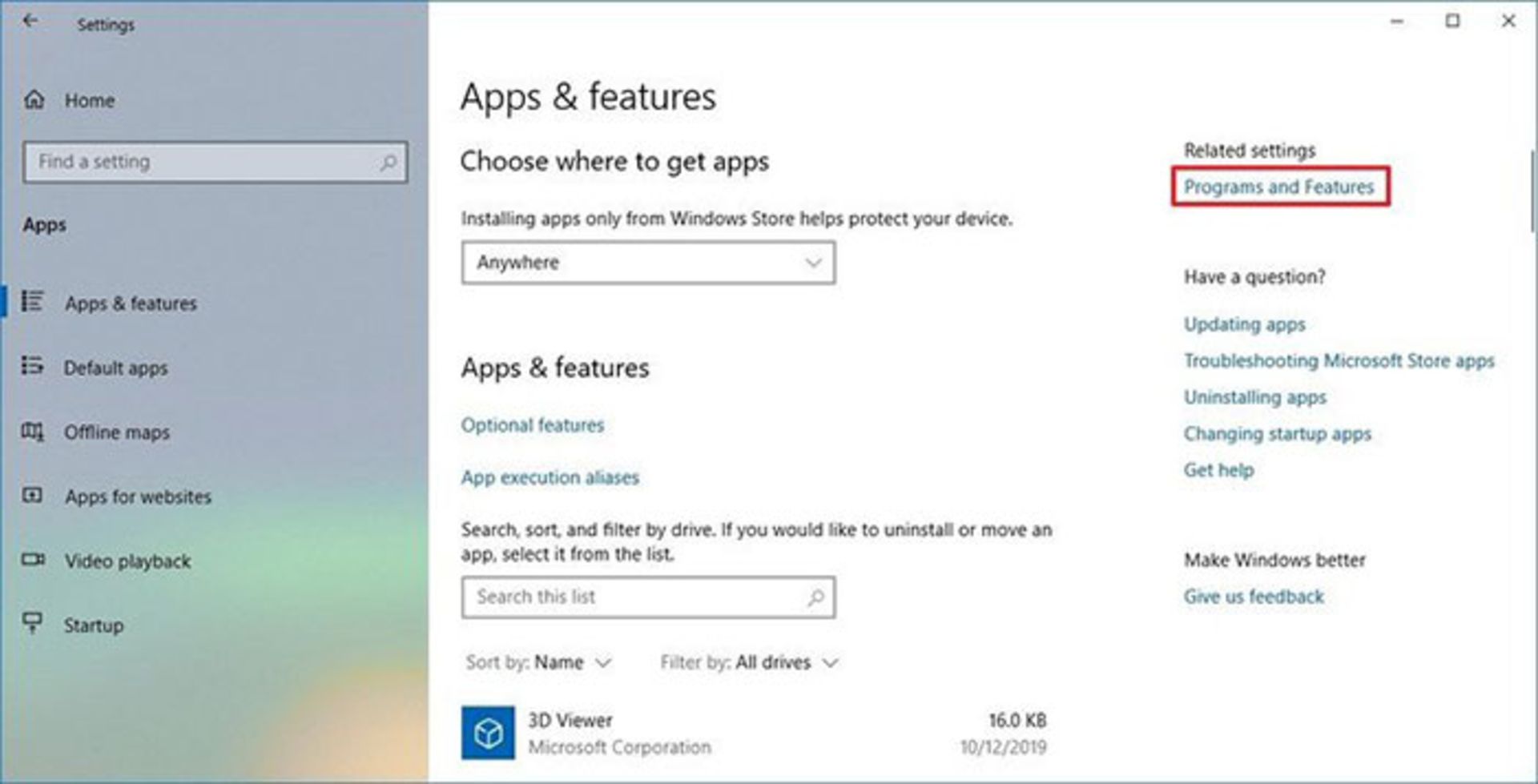Select the 3D Viewer app name
This screenshot has height=784, width=1538.
point(570,720)
